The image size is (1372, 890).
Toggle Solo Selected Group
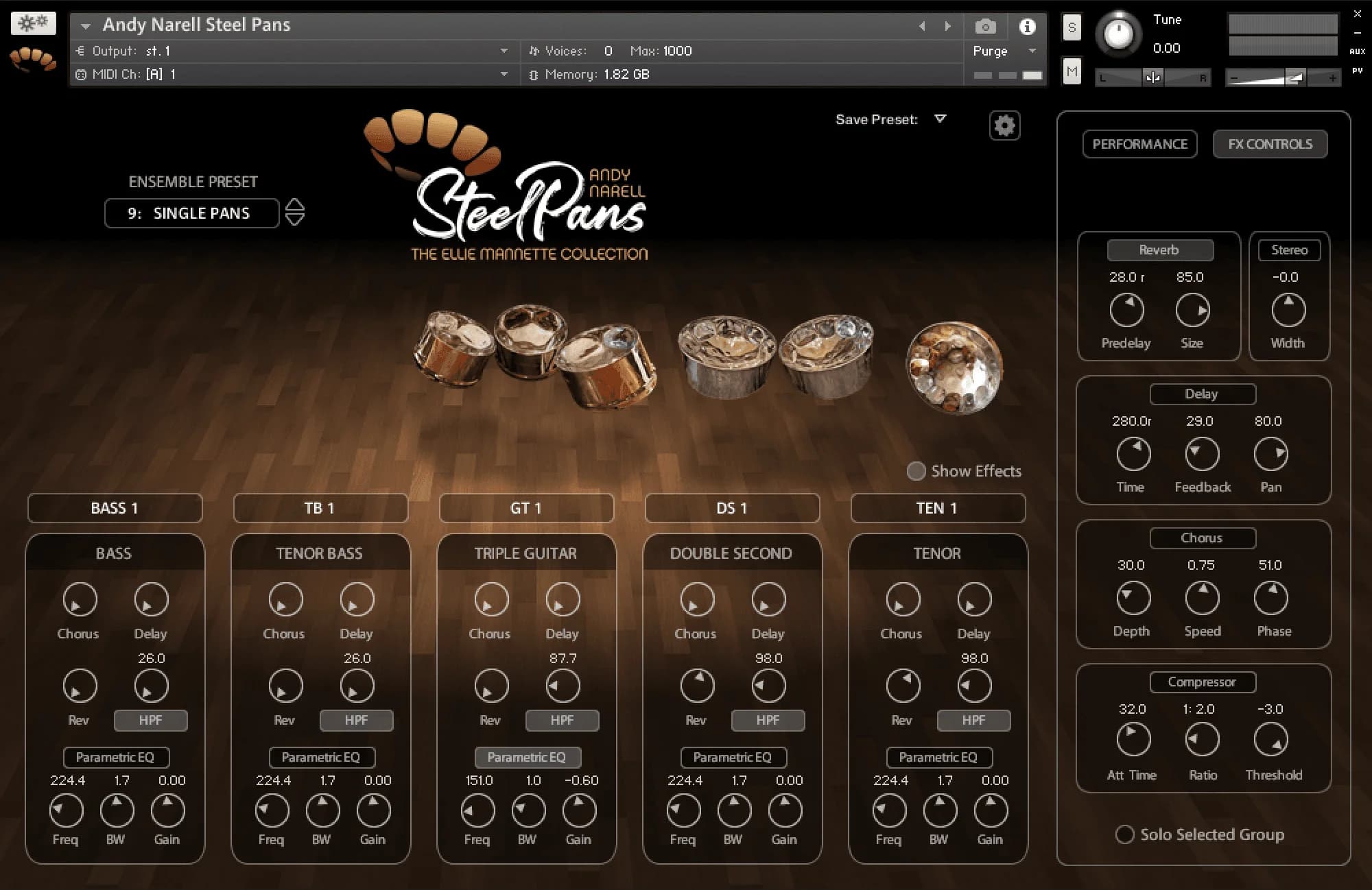click(1124, 834)
